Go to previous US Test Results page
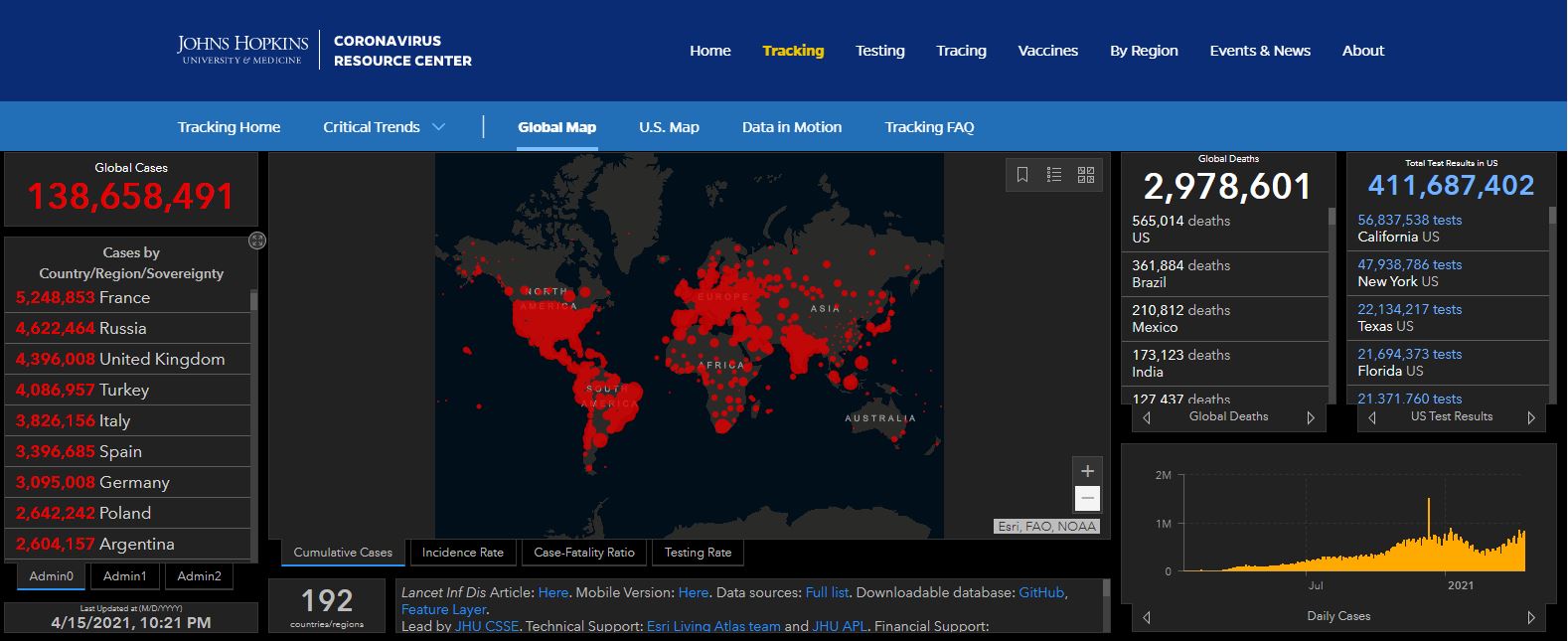 1372,418
